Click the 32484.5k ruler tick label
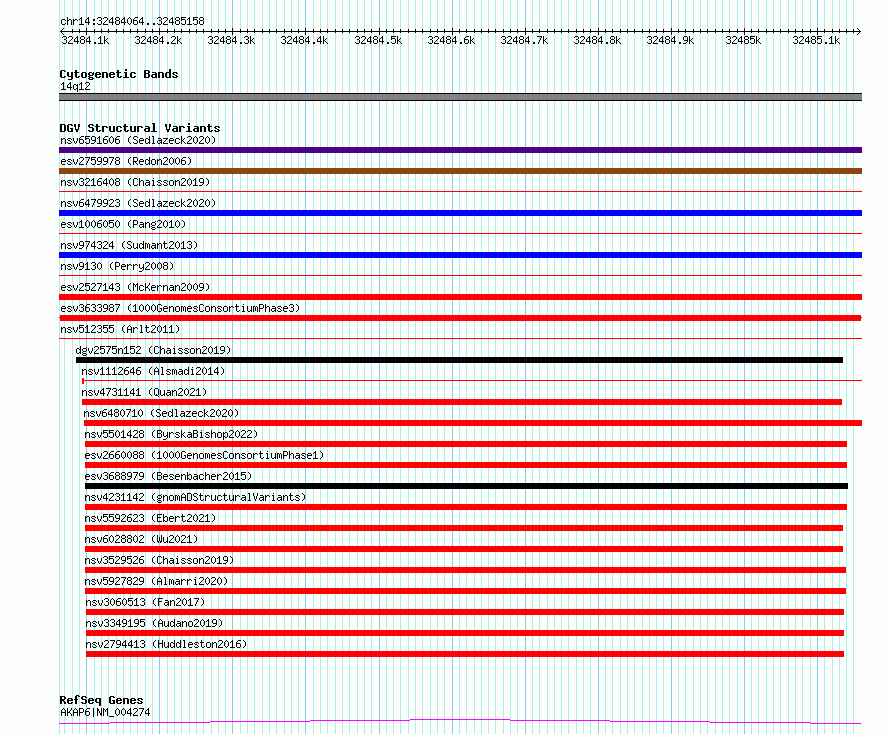 point(378,40)
